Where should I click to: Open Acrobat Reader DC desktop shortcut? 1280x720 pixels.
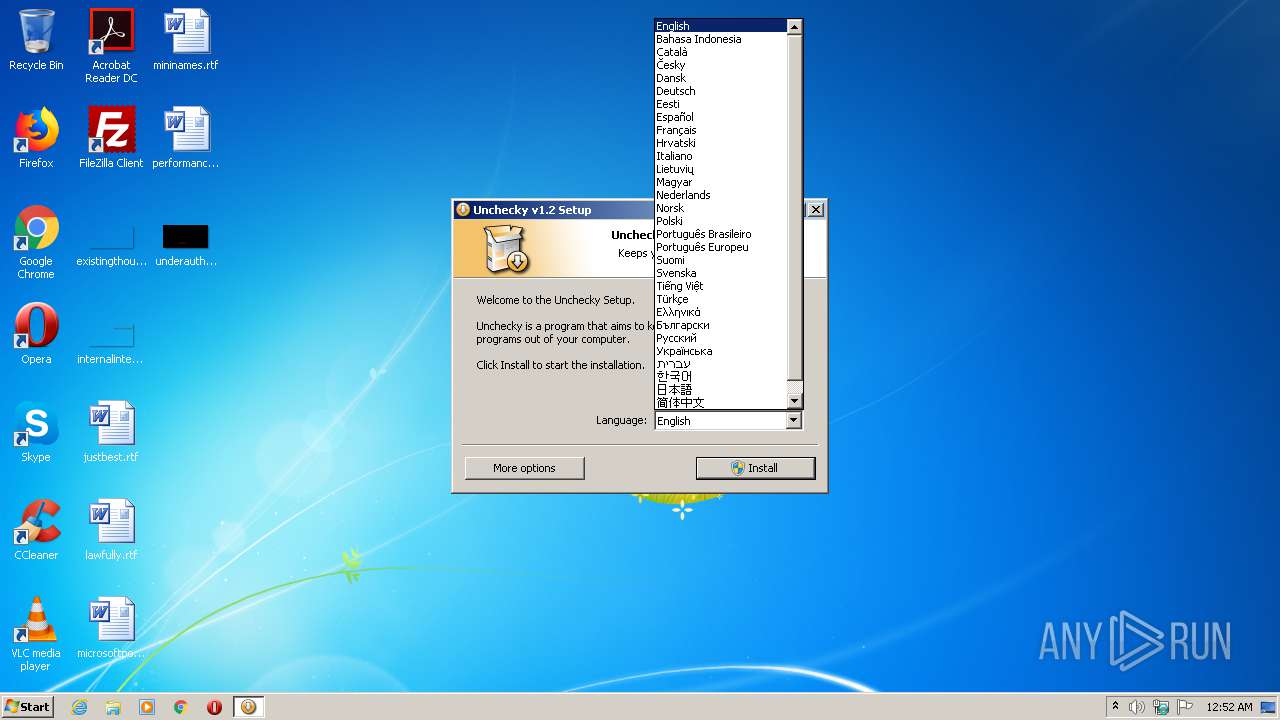click(x=111, y=46)
